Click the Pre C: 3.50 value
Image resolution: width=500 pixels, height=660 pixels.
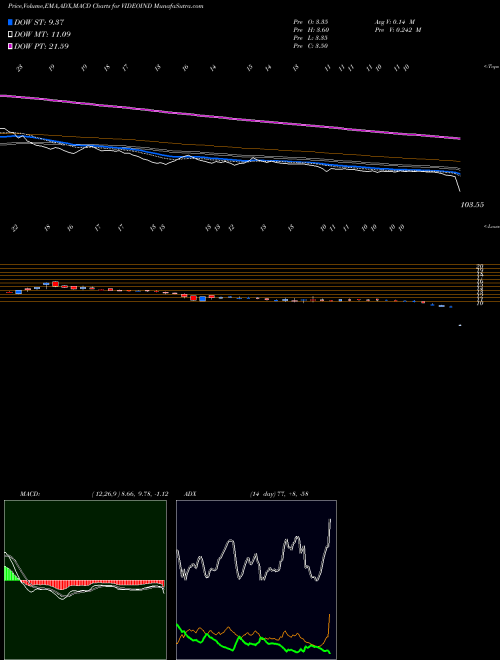point(311,46)
